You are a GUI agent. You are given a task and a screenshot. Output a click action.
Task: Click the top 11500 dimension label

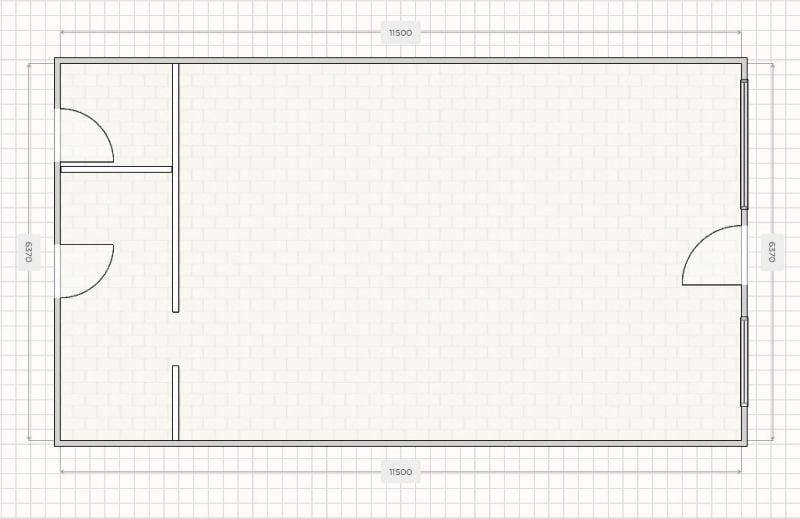[400, 33]
